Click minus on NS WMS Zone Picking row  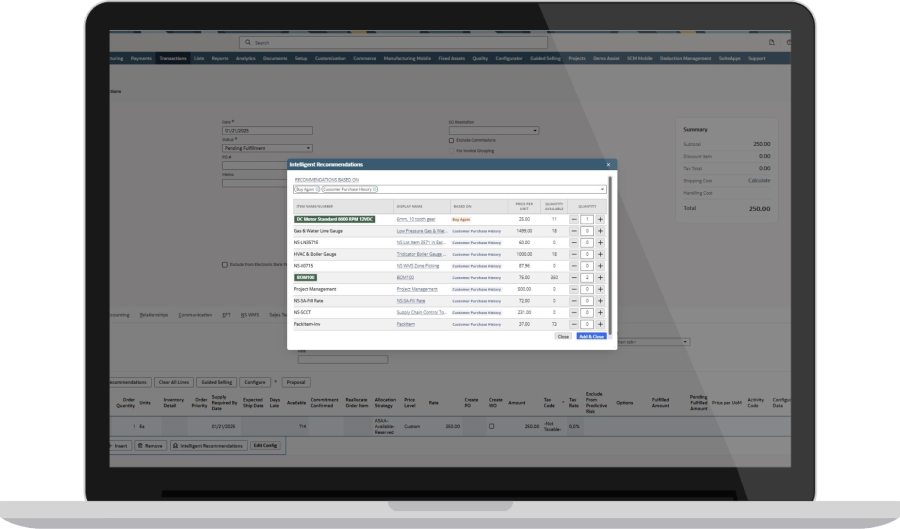tap(573, 266)
